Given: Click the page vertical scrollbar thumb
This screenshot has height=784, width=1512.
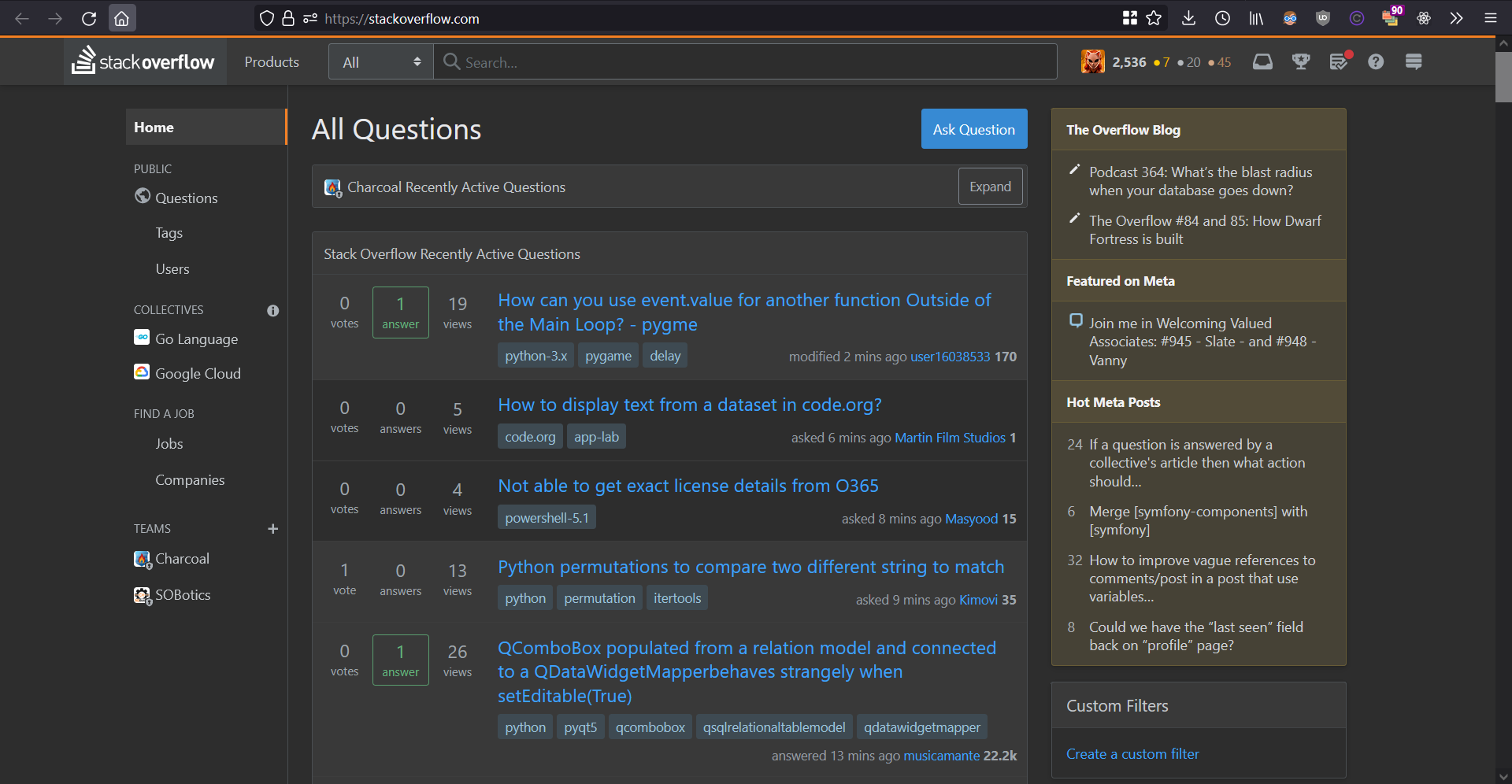Looking at the screenshot, I should click(x=1503, y=77).
